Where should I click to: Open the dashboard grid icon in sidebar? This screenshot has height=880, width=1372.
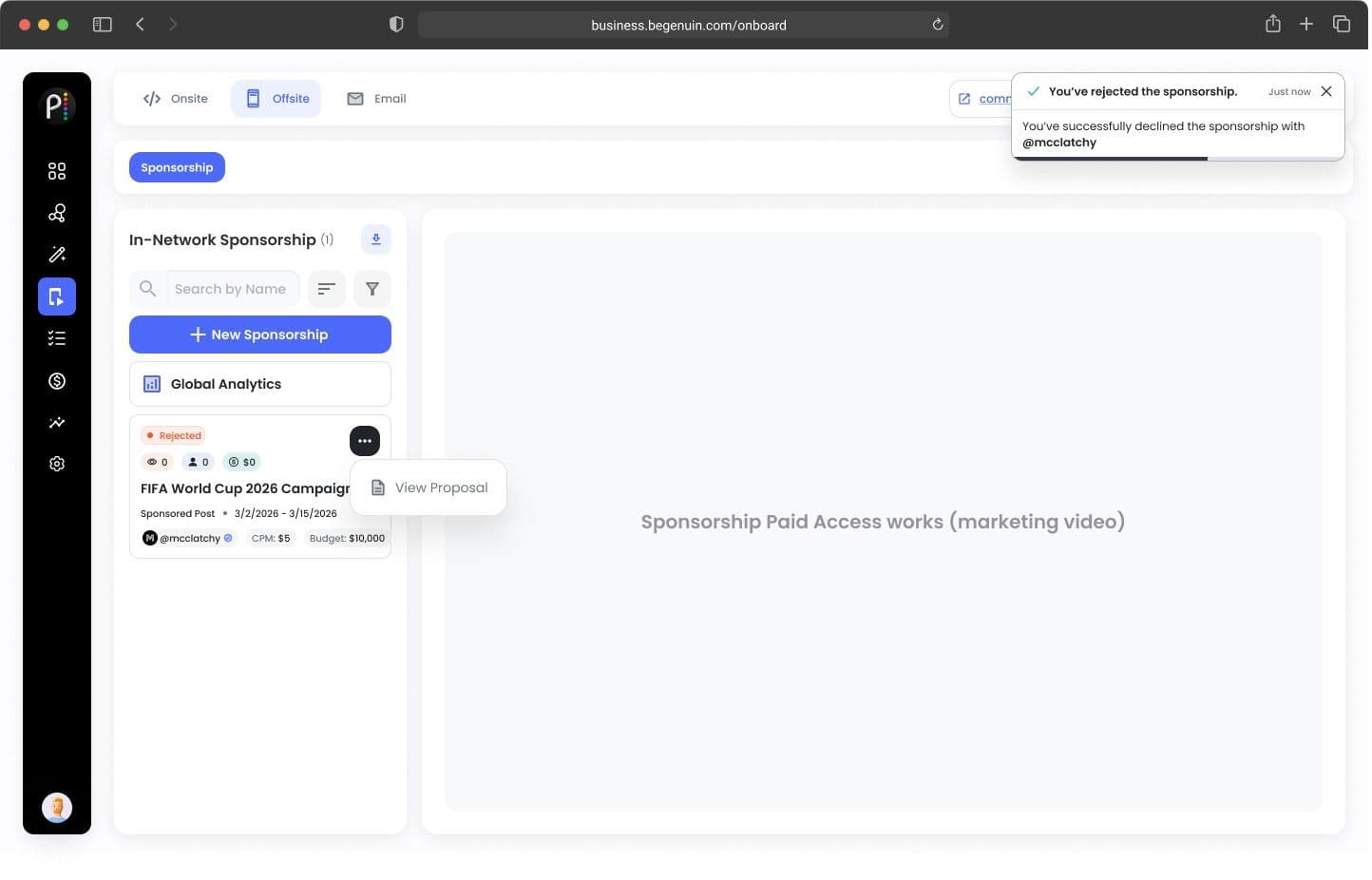point(57,171)
